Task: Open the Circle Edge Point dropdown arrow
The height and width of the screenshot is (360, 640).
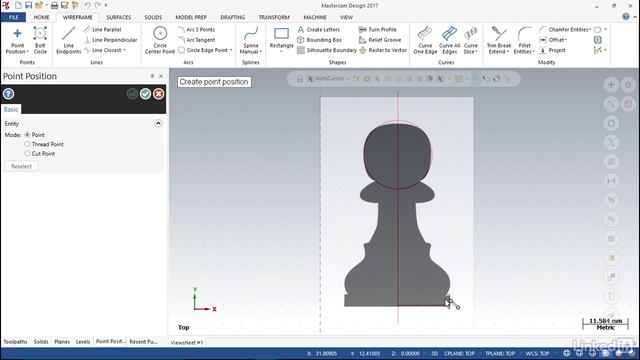Action: pyautogui.click(x=231, y=50)
